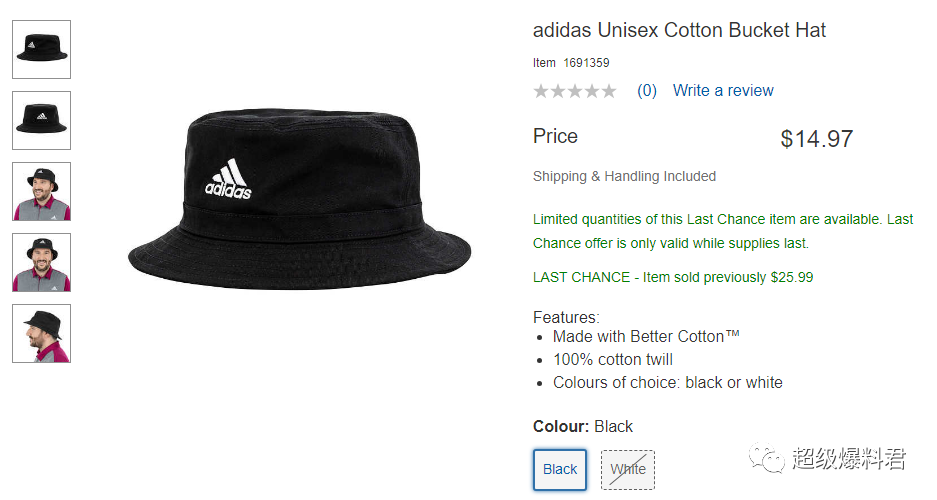The image size is (937, 500).
Task: Click the five-star rating icons
Action: coord(574,91)
